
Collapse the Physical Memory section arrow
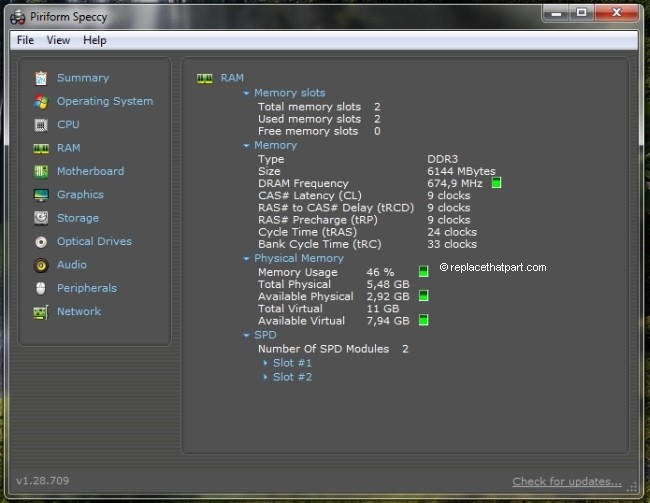246,259
